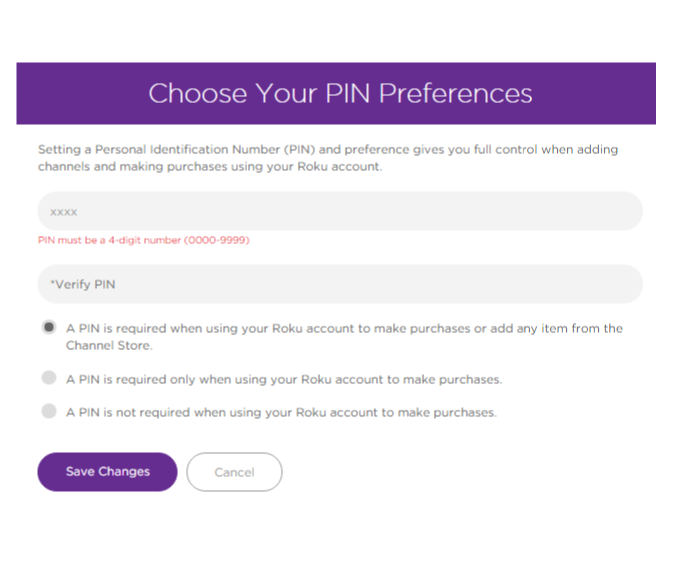Click the PIN entry field showing xxxx
Screen dimensions: 675x562
coord(340,212)
